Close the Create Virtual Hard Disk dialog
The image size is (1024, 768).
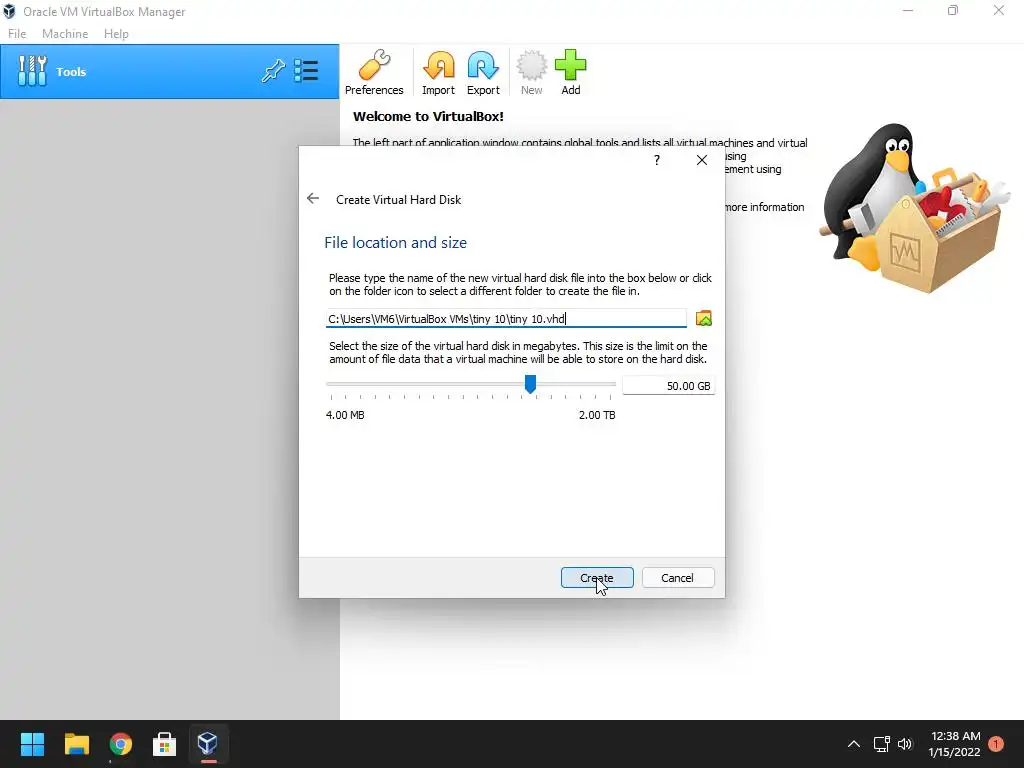tap(701, 160)
